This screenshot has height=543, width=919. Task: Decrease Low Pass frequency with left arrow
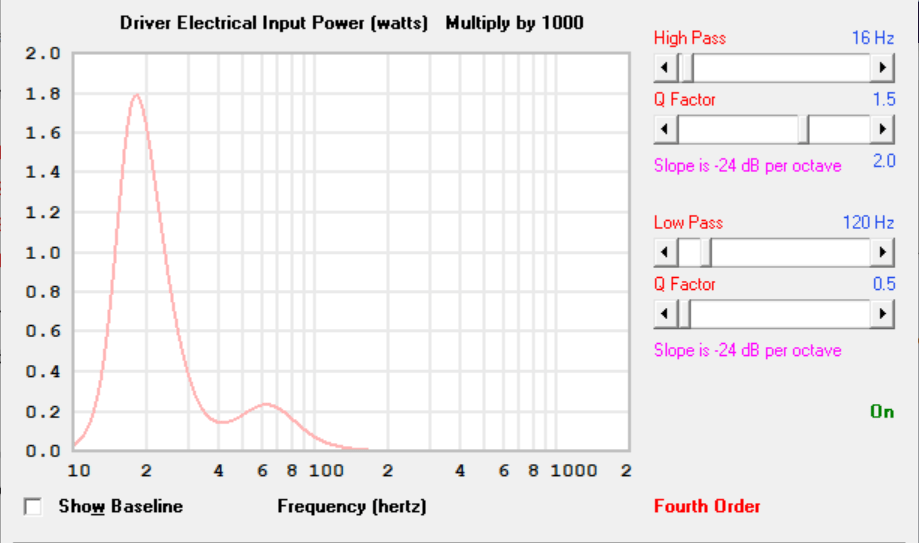pos(665,252)
